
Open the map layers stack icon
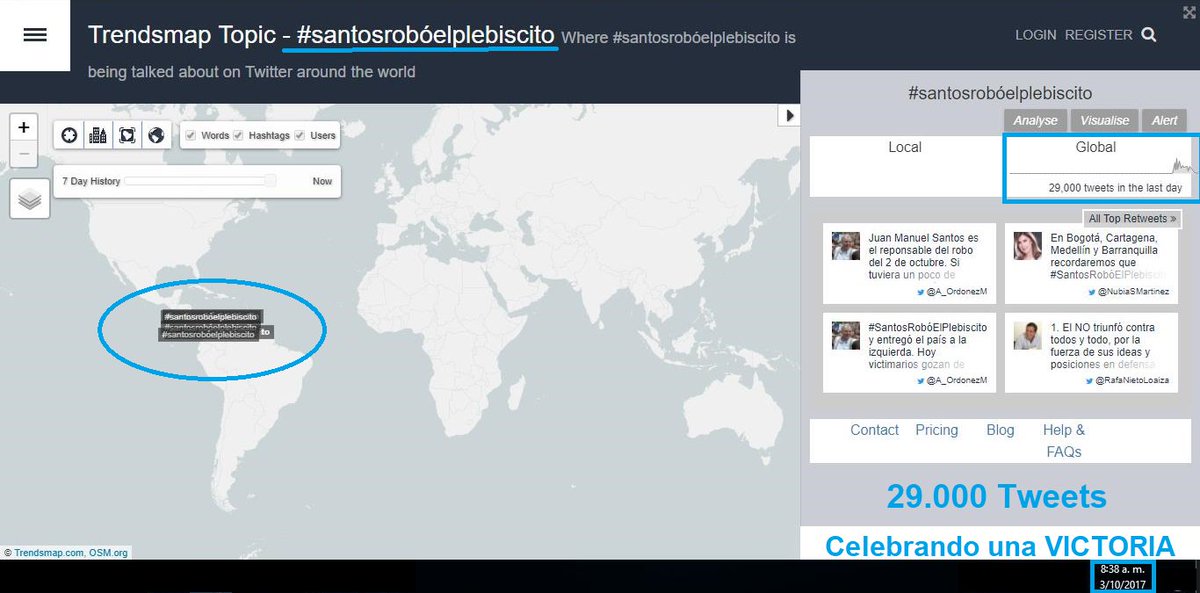(x=30, y=200)
